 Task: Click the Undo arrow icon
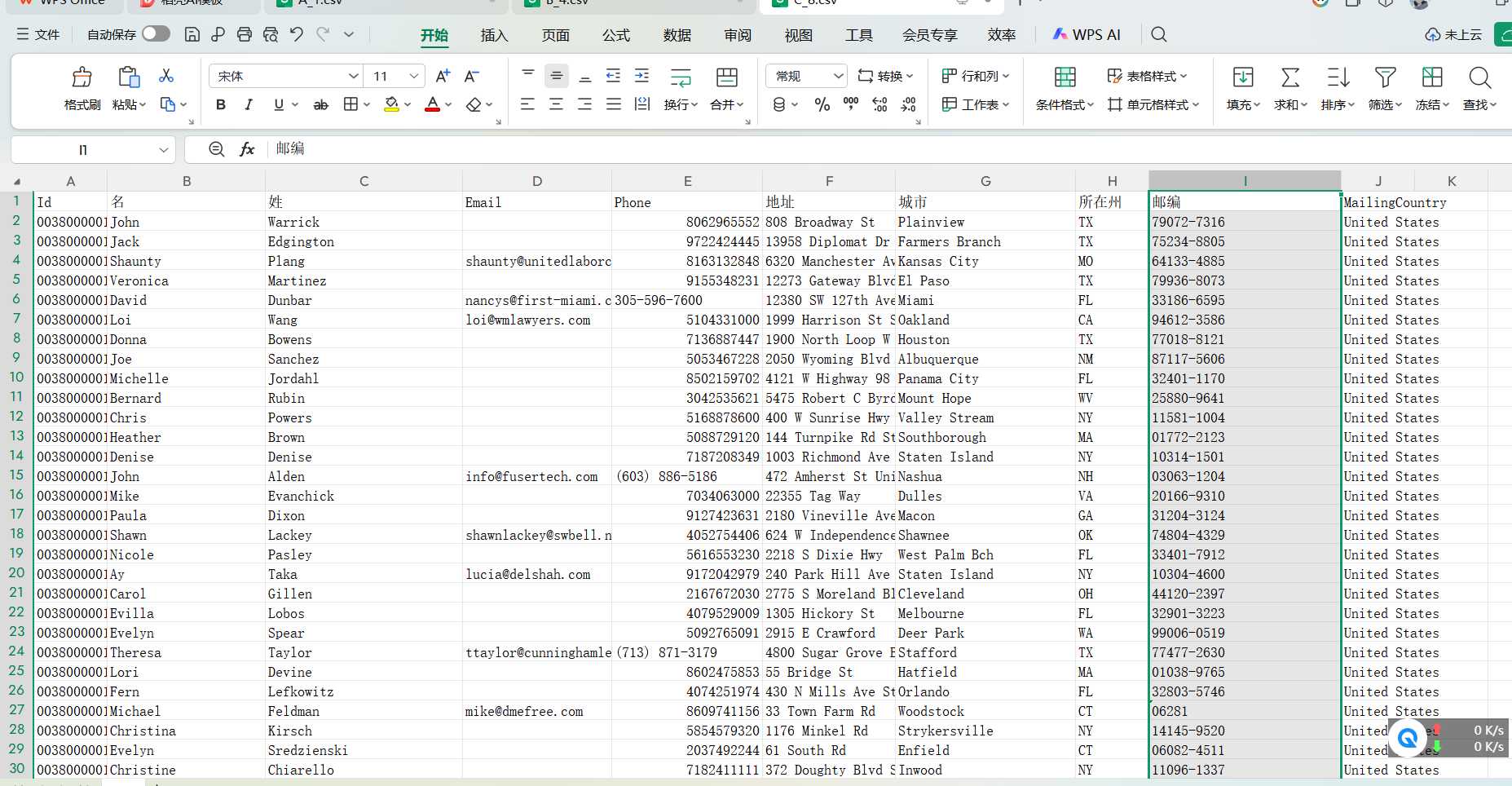click(297, 34)
